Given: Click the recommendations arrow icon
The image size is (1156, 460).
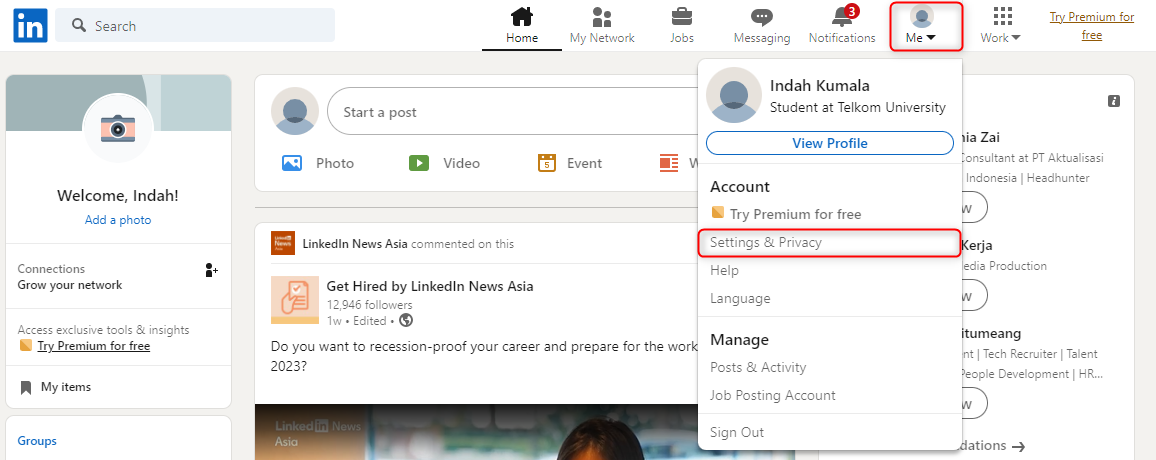Looking at the screenshot, I should click(1018, 446).
